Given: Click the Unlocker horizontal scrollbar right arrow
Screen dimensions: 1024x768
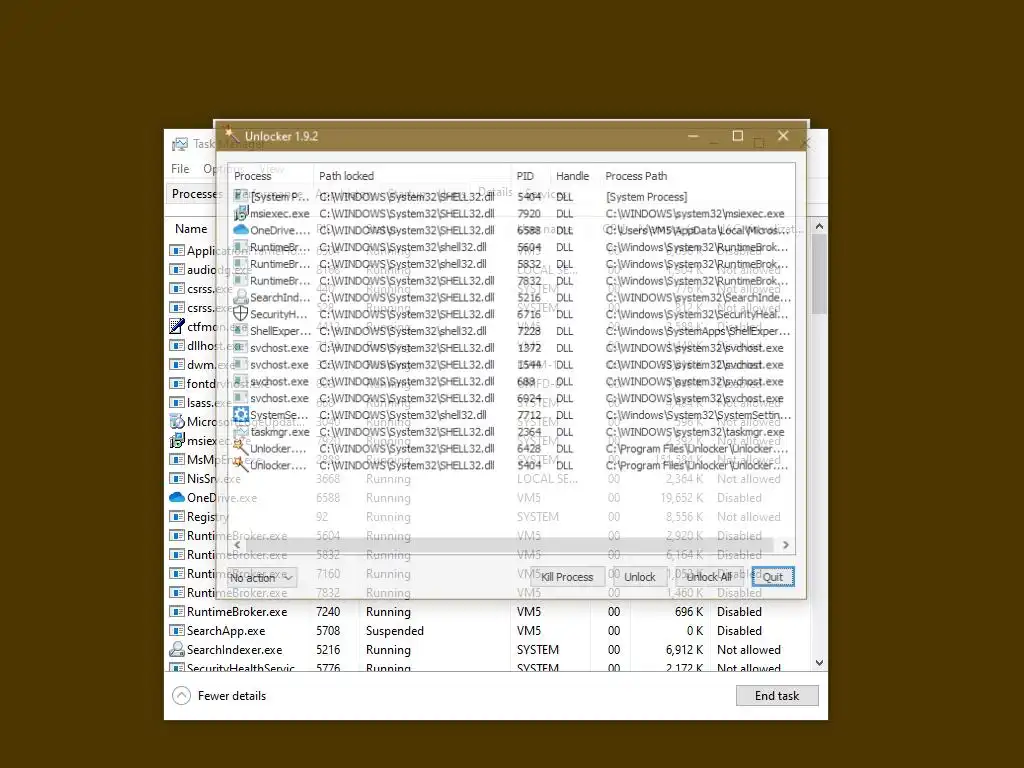Looking at the screenshot, I should pyautogui.click(x=785, y=545).
